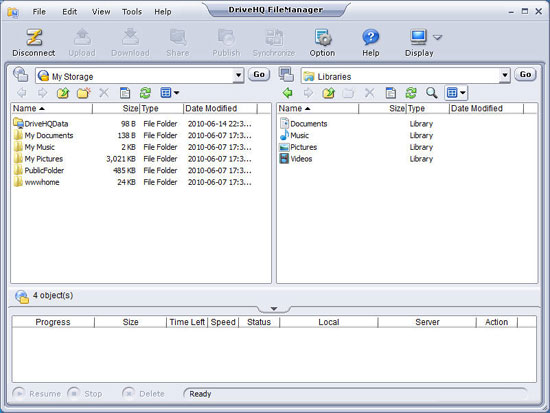
Task: Click the magnifier search icon in local pane
Action: point(431,93)
